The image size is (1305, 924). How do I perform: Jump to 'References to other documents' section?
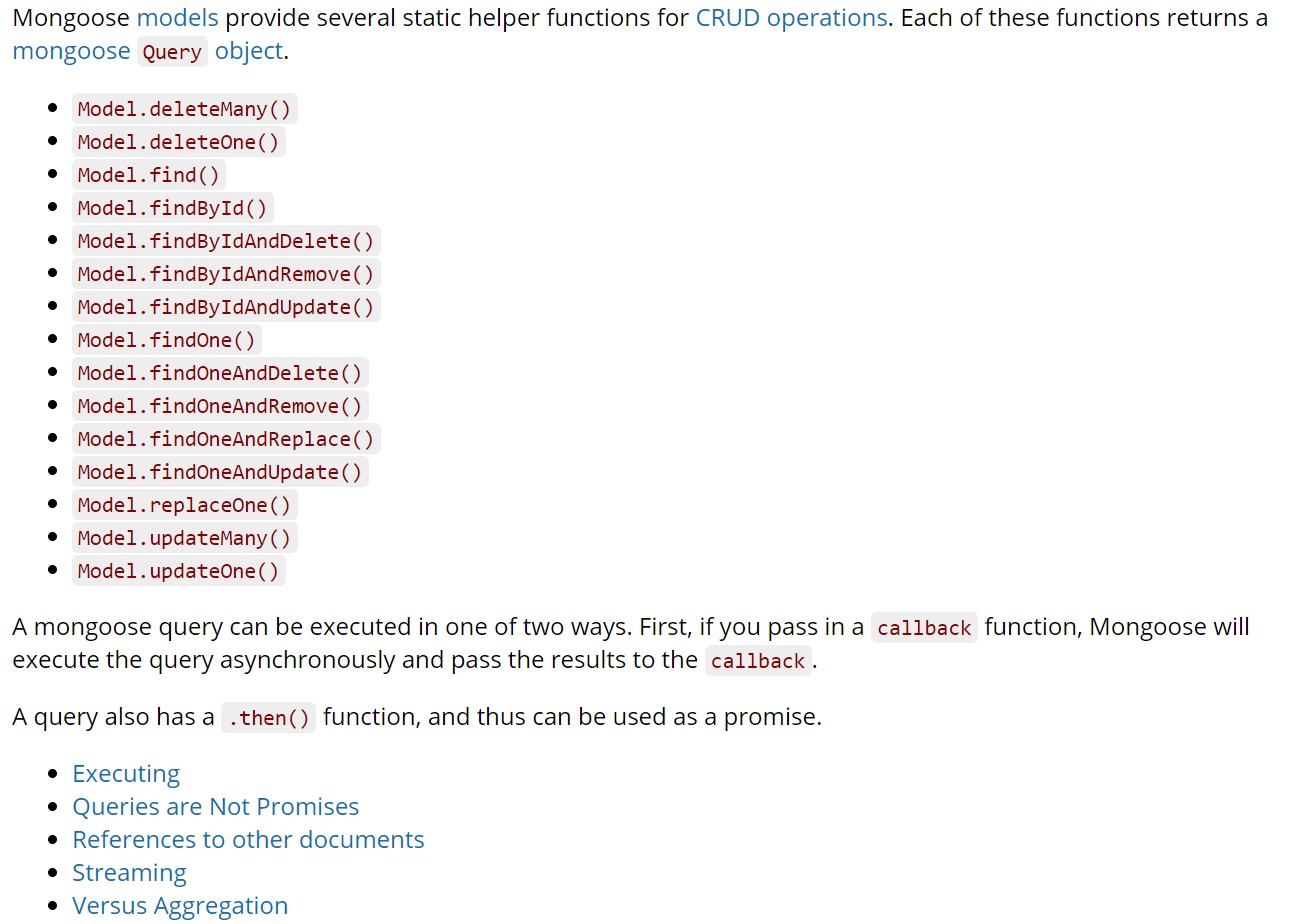pyautogui.click(x=248, y=840)
